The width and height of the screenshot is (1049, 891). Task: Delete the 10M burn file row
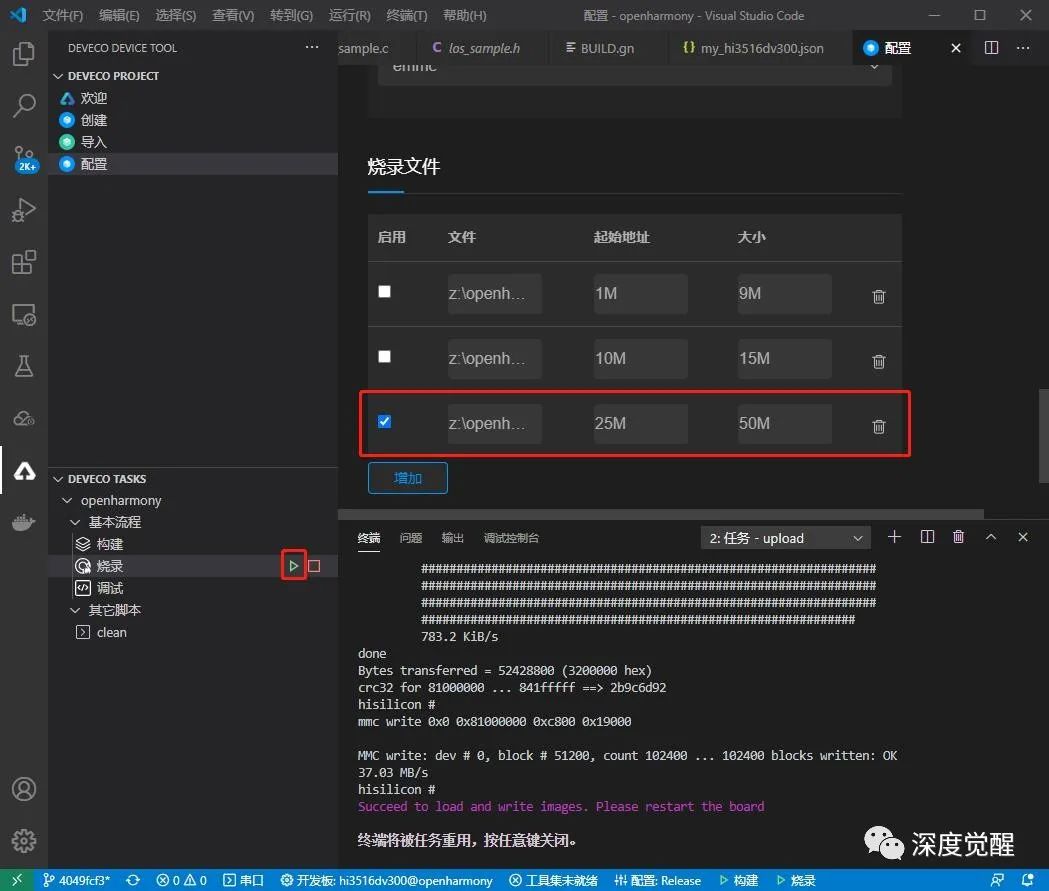(879, 361)
